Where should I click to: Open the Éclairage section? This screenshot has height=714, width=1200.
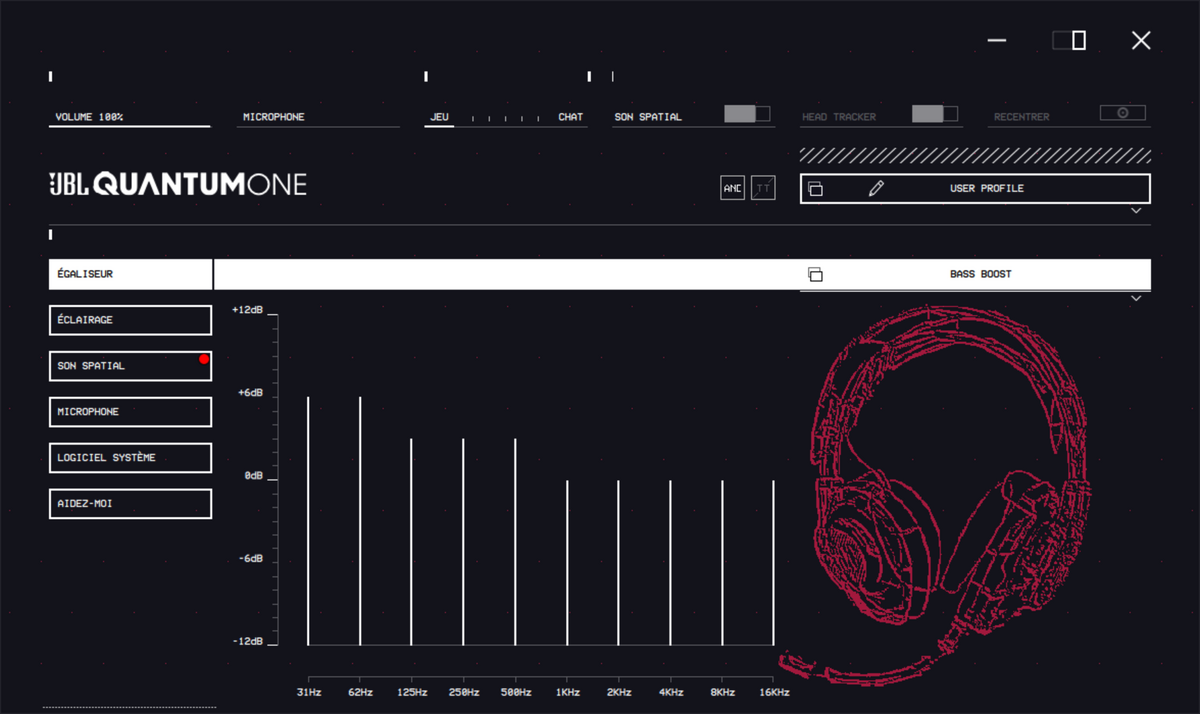coord(130,320)
